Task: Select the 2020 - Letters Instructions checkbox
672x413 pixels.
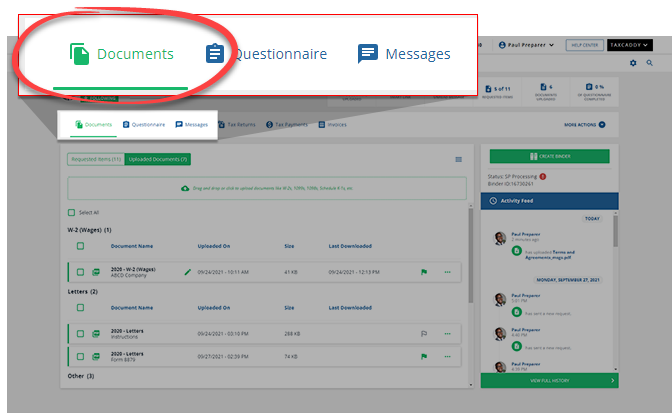Action: click(x=80, y=334)
